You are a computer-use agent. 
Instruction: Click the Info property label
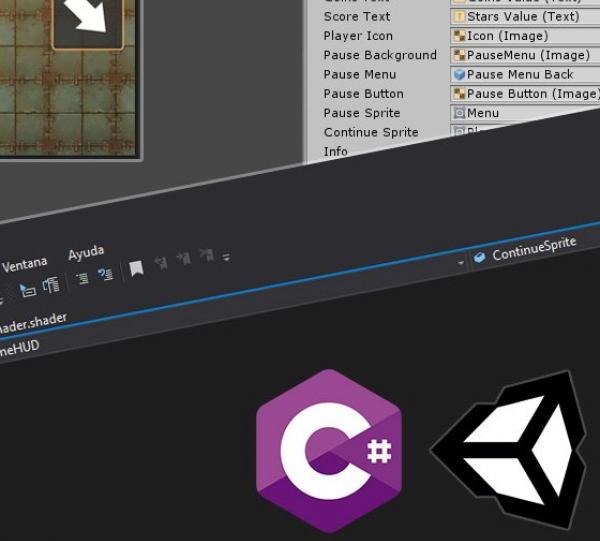pyautogui.click(x=336, y=151)
